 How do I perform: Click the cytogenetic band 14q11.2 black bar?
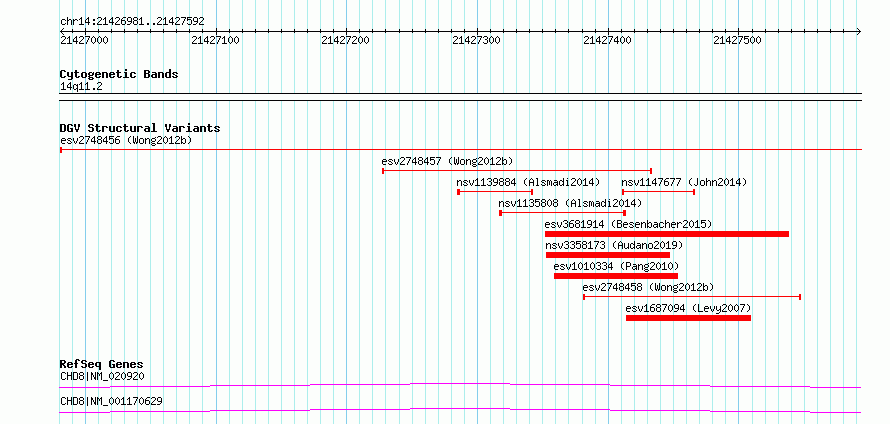(461, 97)
